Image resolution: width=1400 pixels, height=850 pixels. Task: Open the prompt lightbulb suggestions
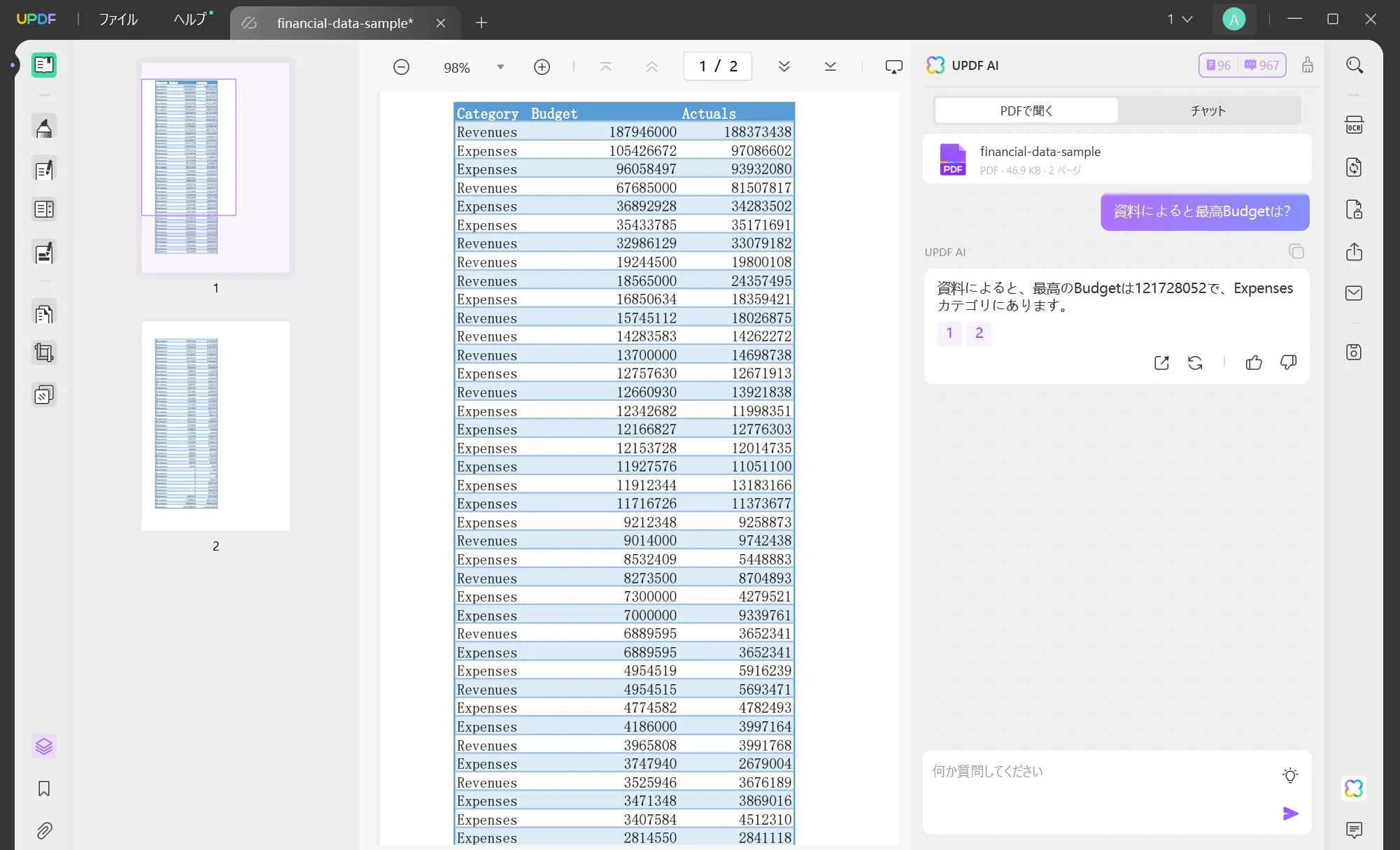1291,775
